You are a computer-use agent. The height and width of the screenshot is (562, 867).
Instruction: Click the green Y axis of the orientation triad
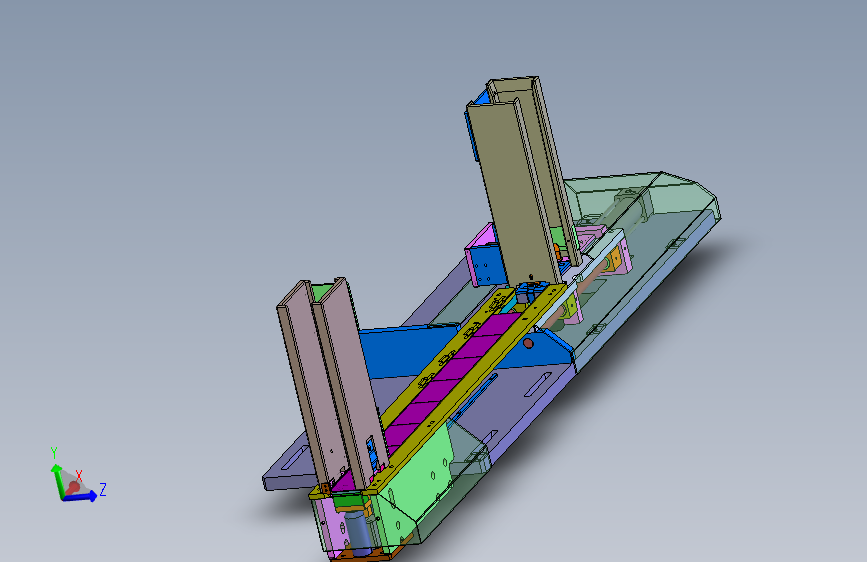56,480
